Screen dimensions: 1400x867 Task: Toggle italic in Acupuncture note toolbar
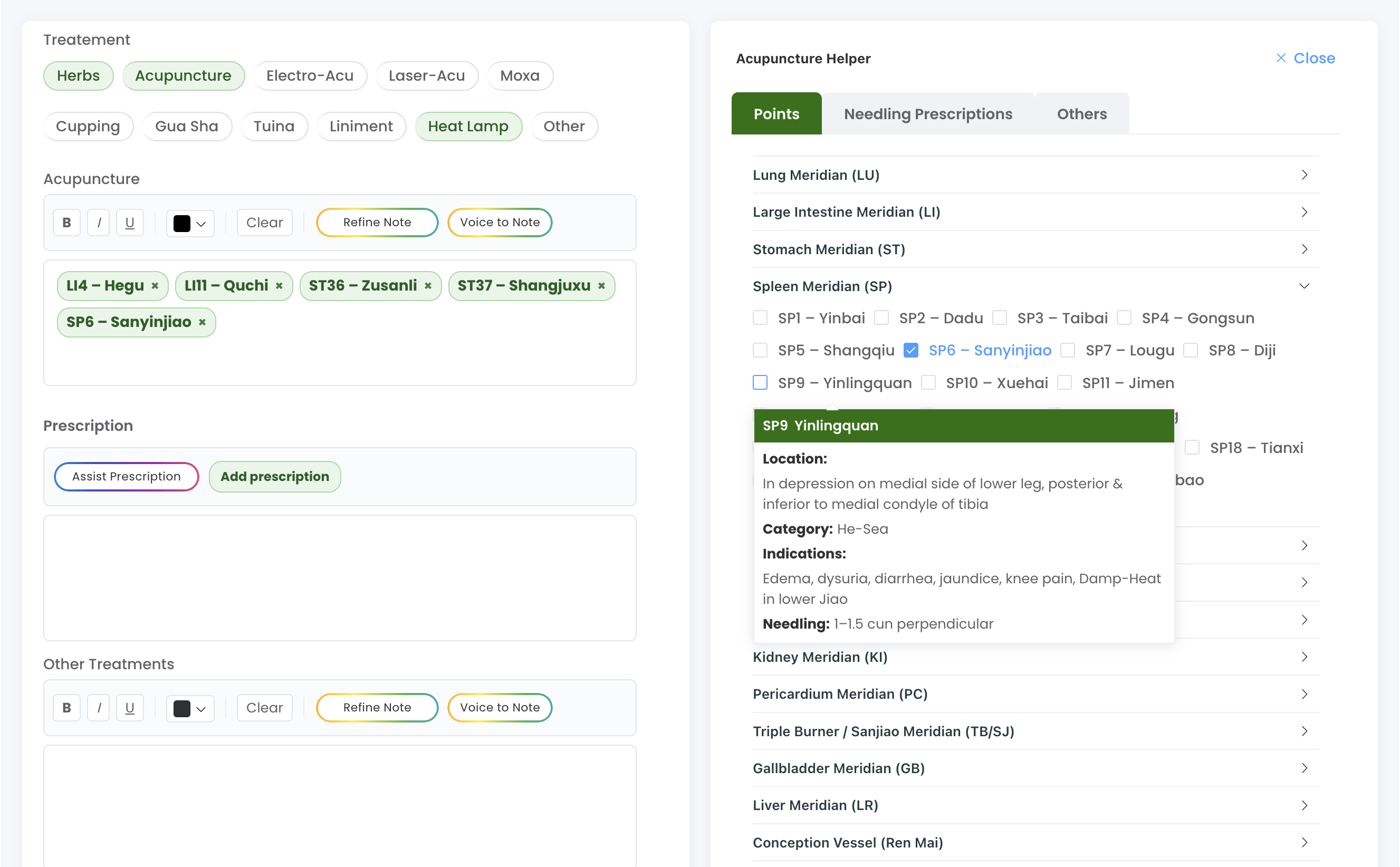[x=99, y=223]
